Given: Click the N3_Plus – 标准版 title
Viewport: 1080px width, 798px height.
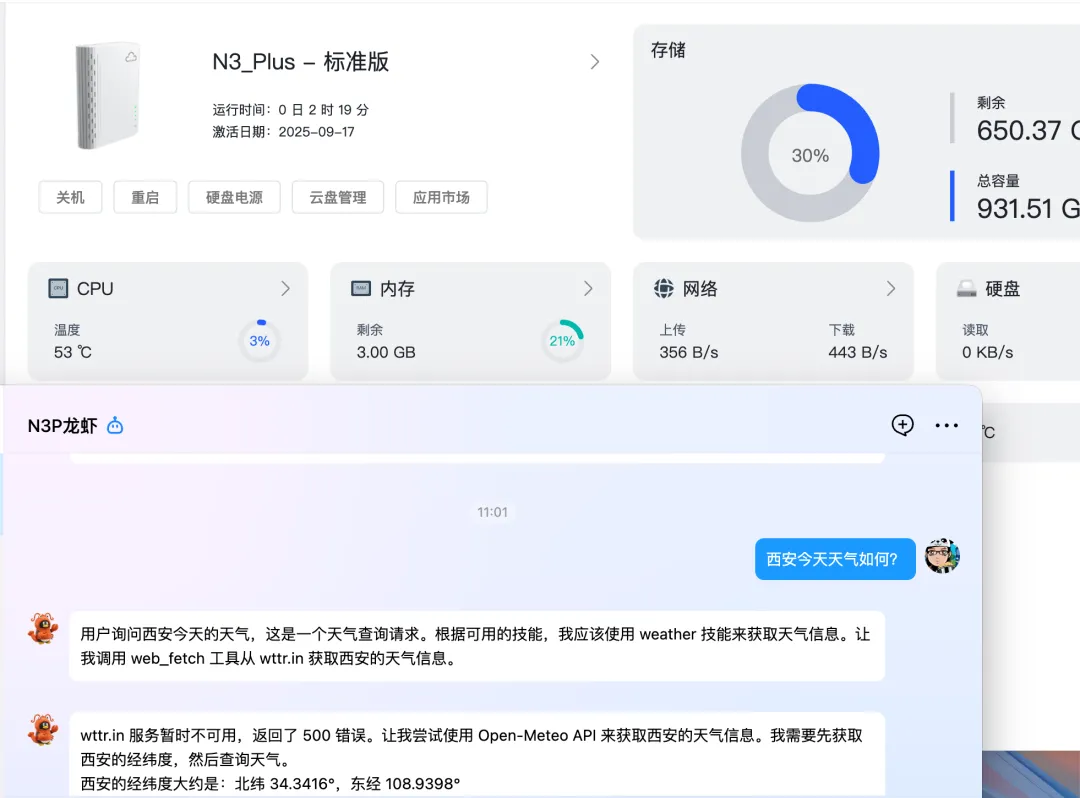Looking at the screenshot, I should click(300, 62).
